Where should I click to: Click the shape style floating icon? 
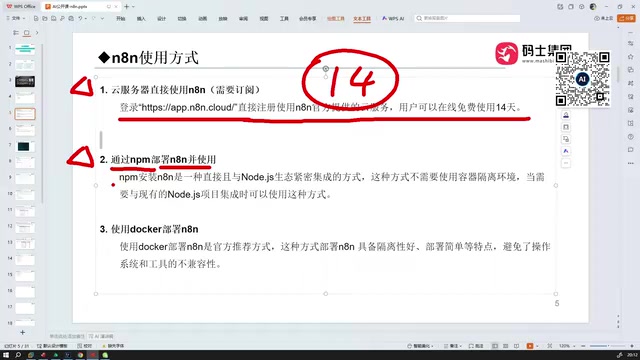566,115
